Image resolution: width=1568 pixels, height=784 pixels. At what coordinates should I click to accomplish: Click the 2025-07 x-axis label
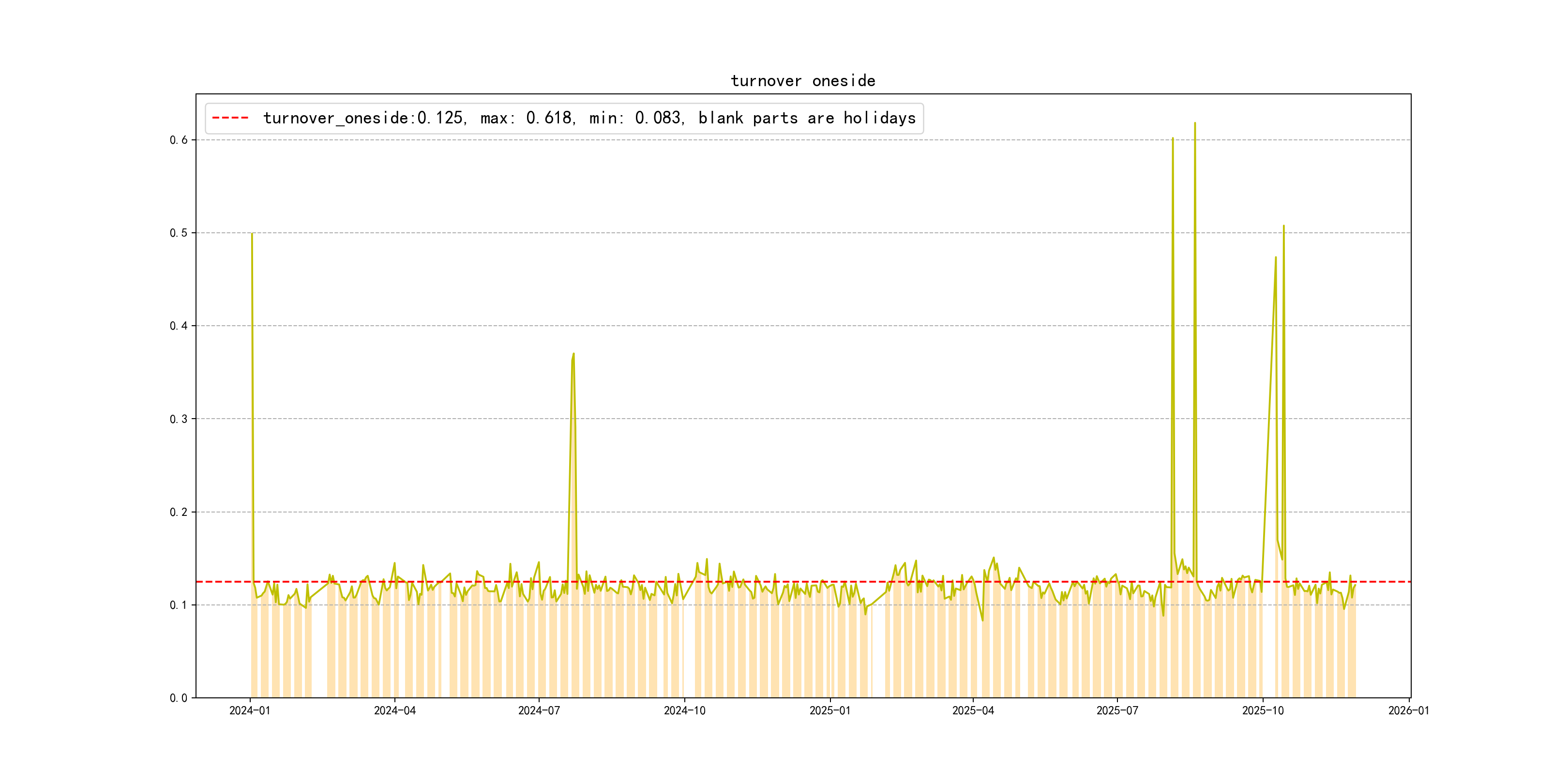(1117, 710)
